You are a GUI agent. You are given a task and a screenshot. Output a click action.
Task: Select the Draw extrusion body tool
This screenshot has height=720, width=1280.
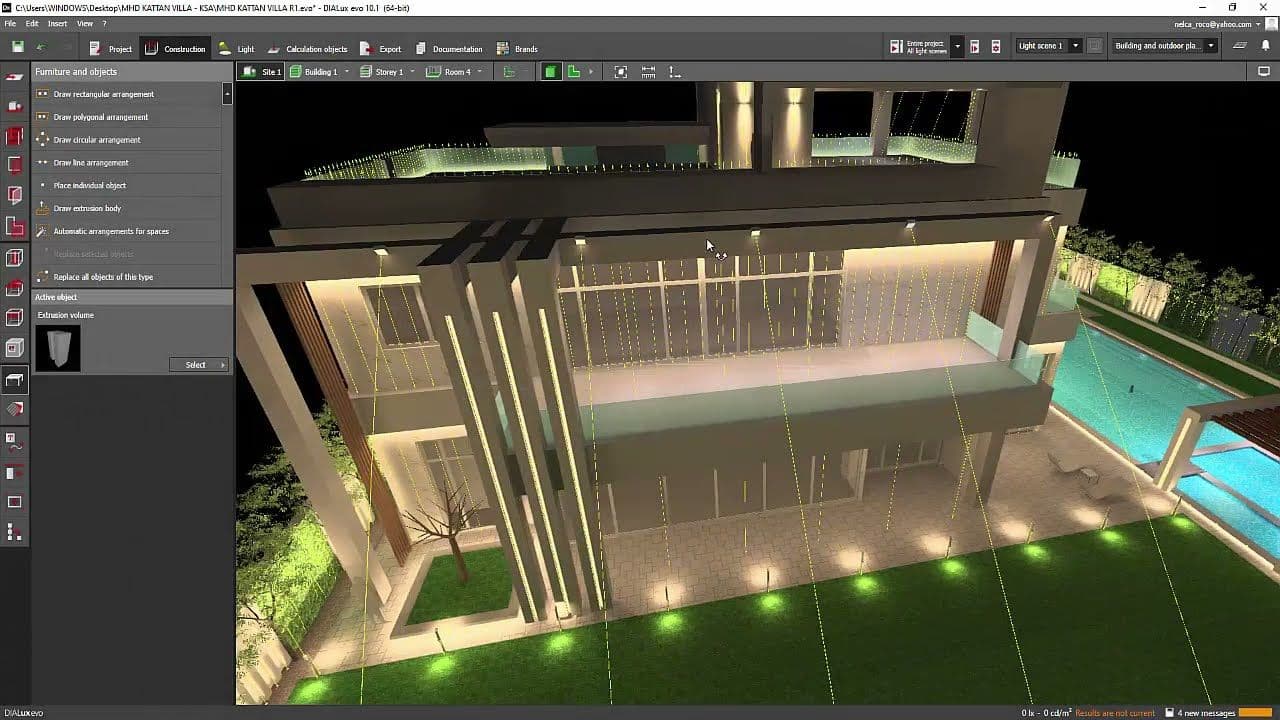92,208
